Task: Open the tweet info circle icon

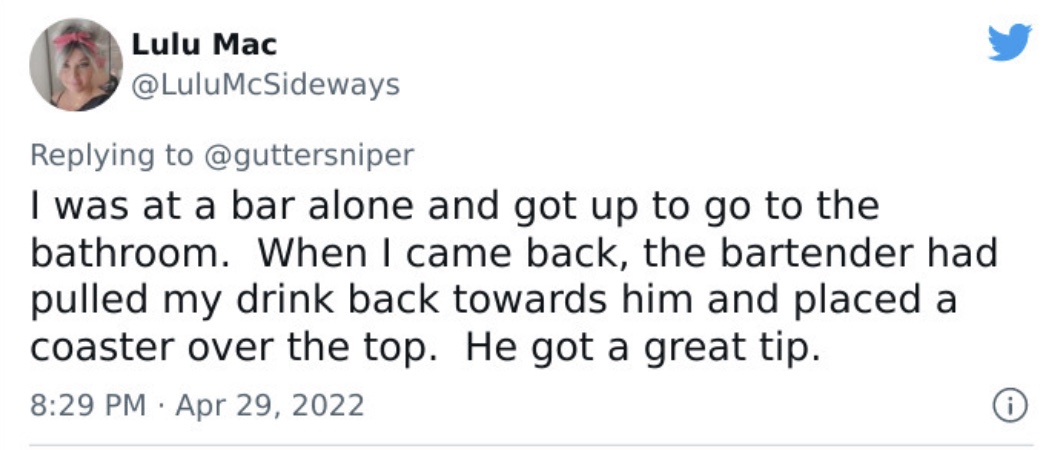Action: [1010, 406]
